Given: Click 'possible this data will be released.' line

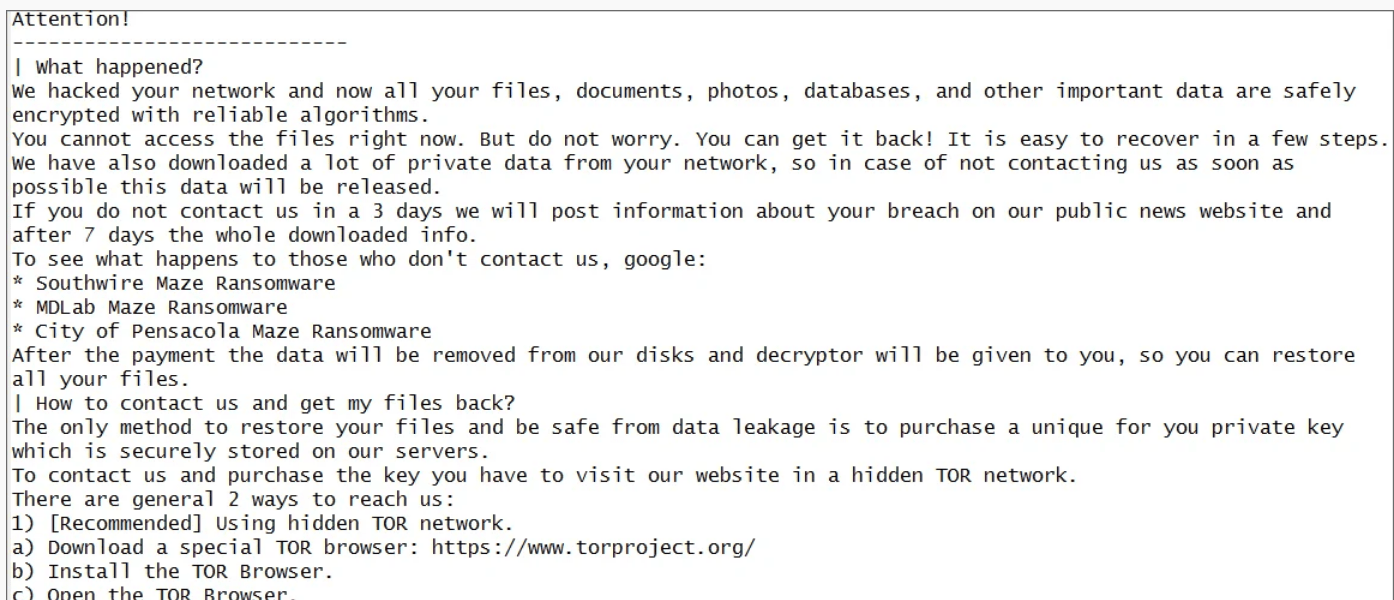Looking at the screenshot, I should [226, 187].
